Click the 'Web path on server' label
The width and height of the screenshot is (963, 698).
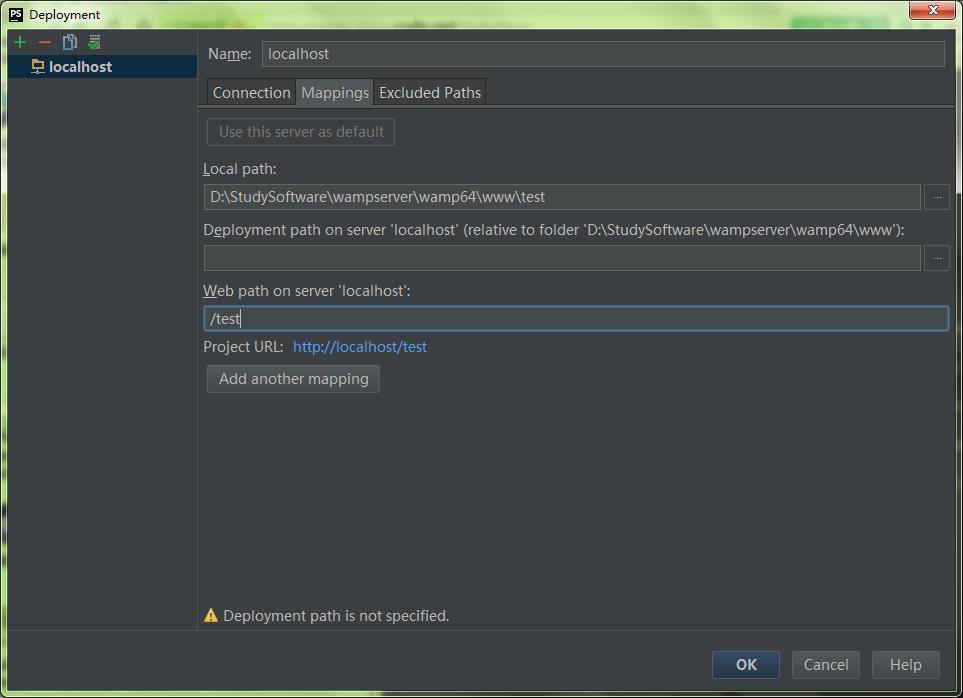(306, 290)
